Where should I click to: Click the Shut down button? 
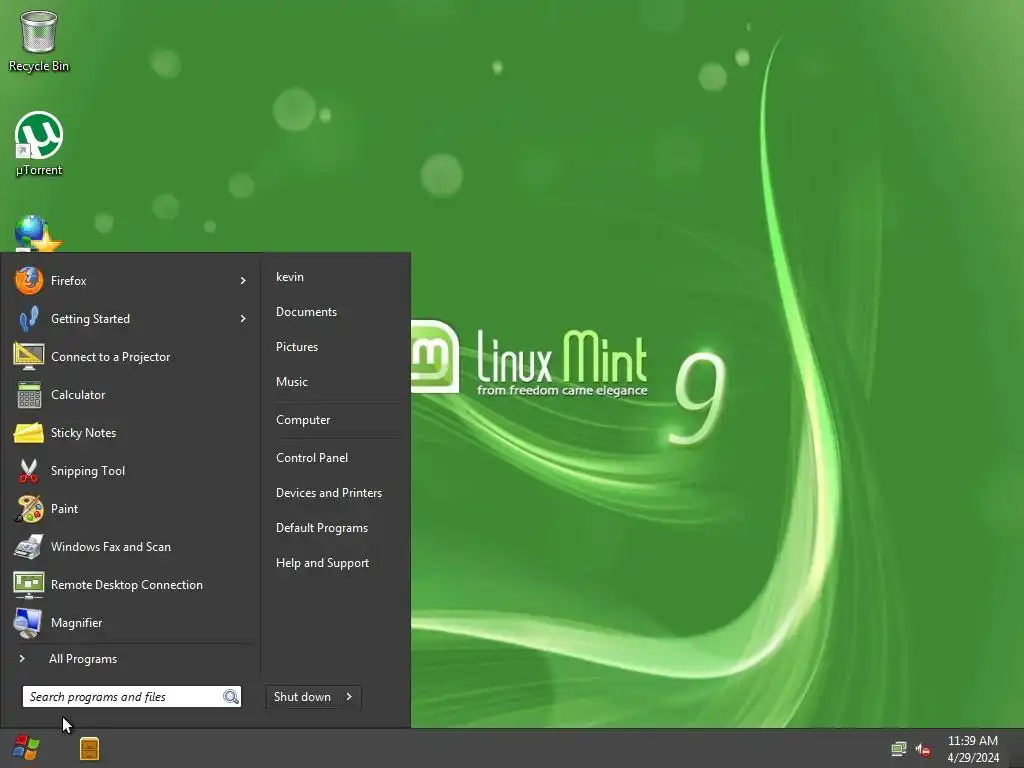coord(302,697)
